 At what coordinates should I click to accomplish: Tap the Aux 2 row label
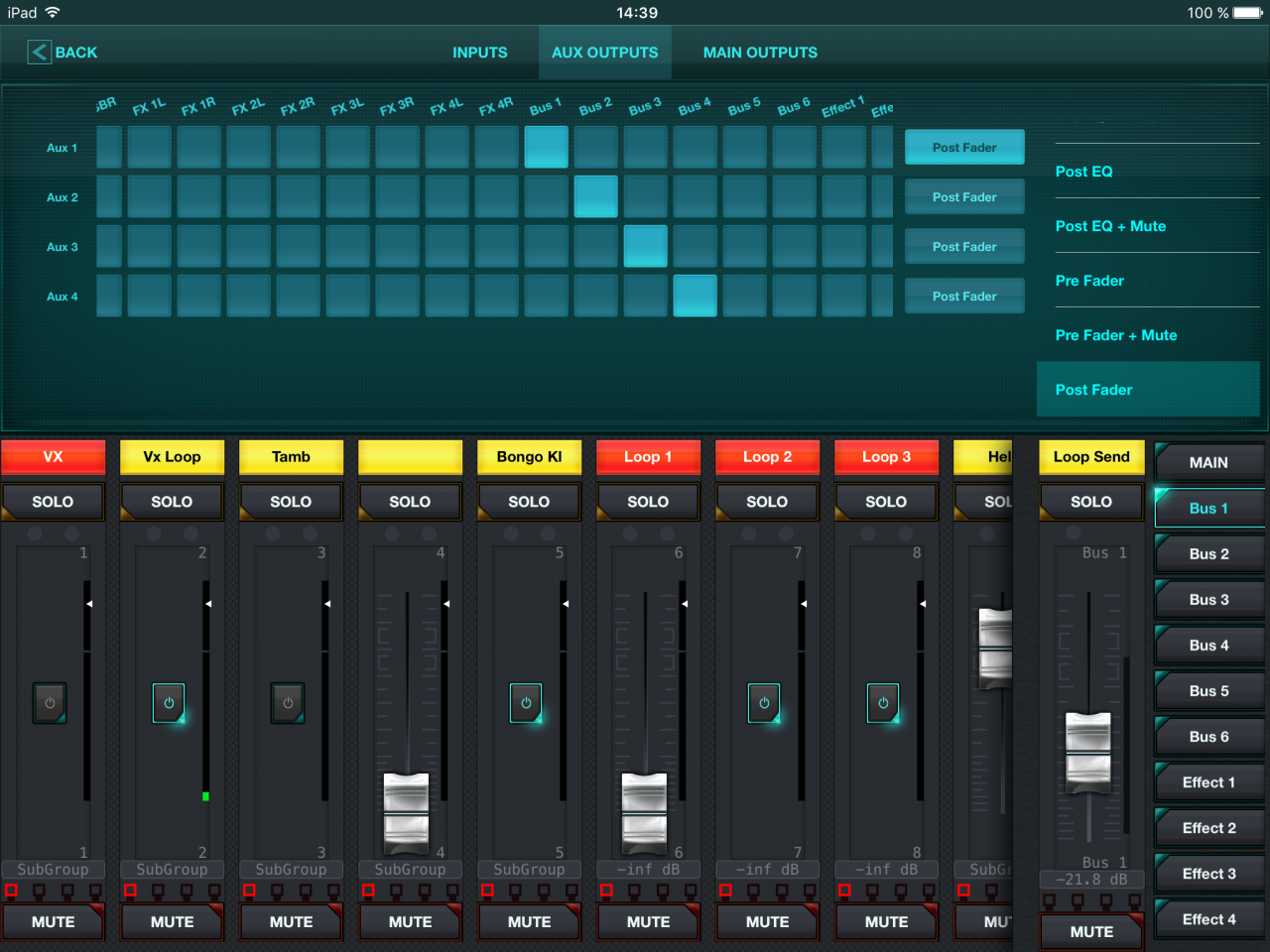tap(63, 197)
